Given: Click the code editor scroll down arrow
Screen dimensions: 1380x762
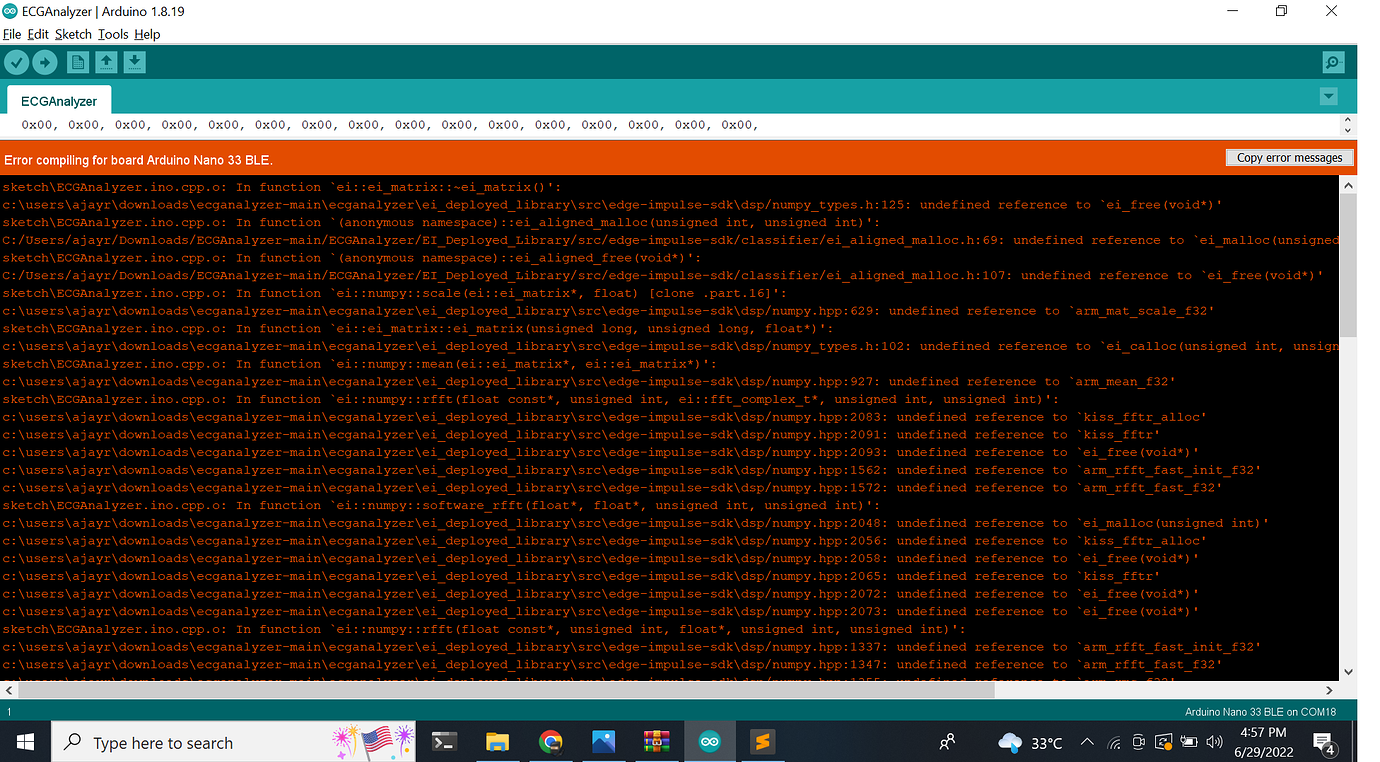Looking at the screenshot, I should tap(1347, 131).
